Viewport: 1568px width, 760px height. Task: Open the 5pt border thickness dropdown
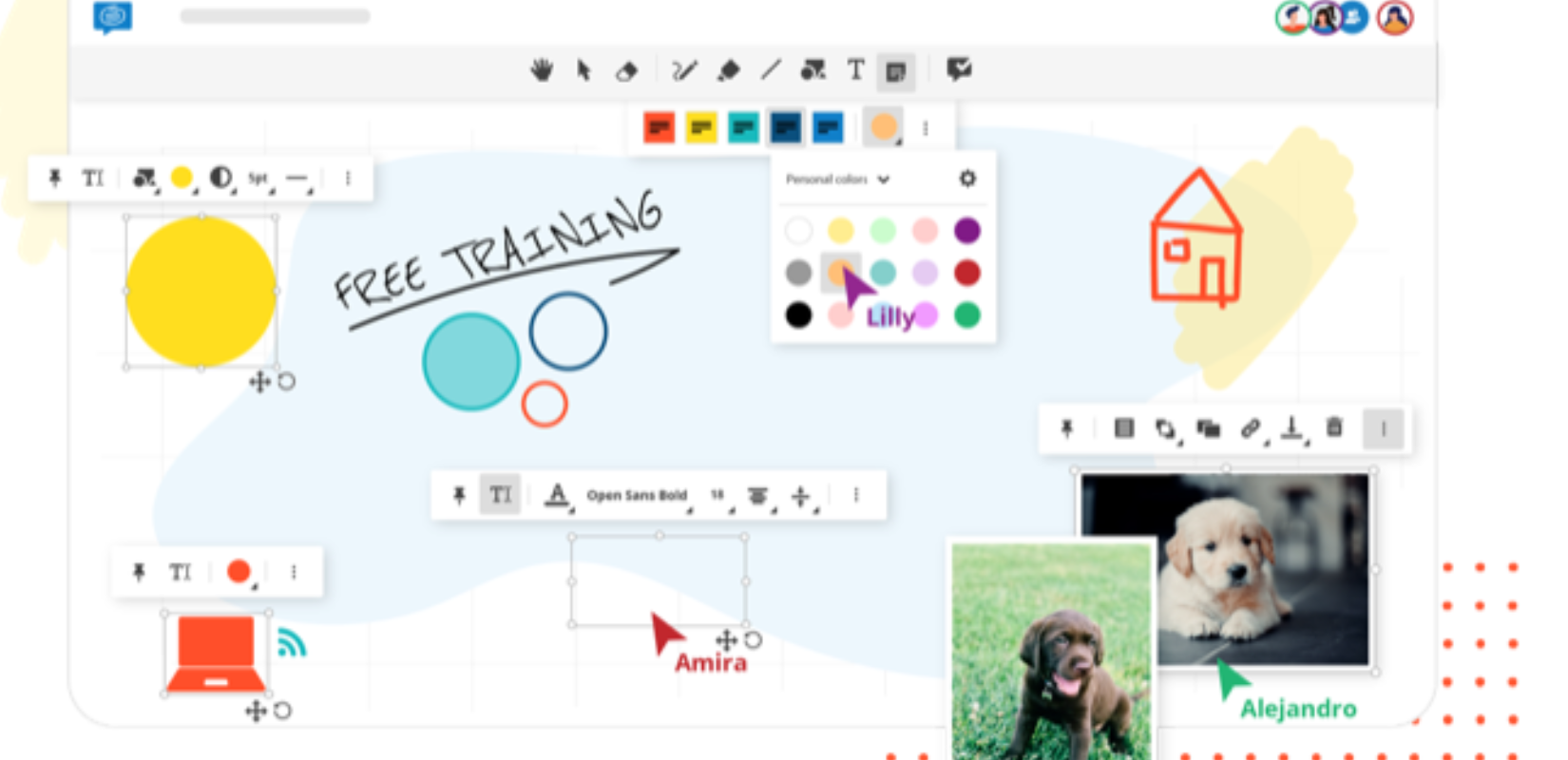click(258, 178)
